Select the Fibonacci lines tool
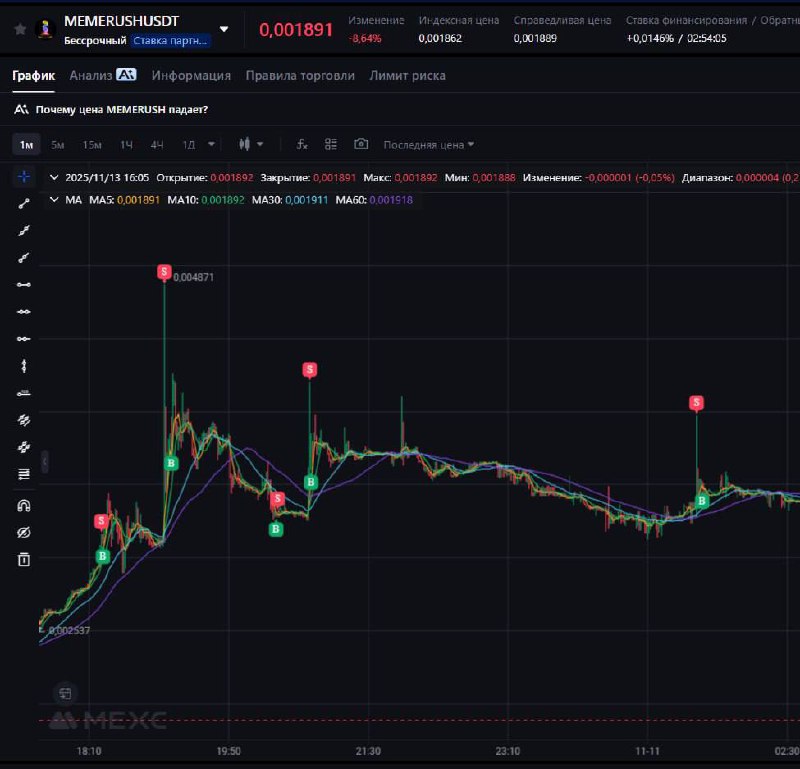Viewport: 800px width, 769px height. (x=23, y=474)
